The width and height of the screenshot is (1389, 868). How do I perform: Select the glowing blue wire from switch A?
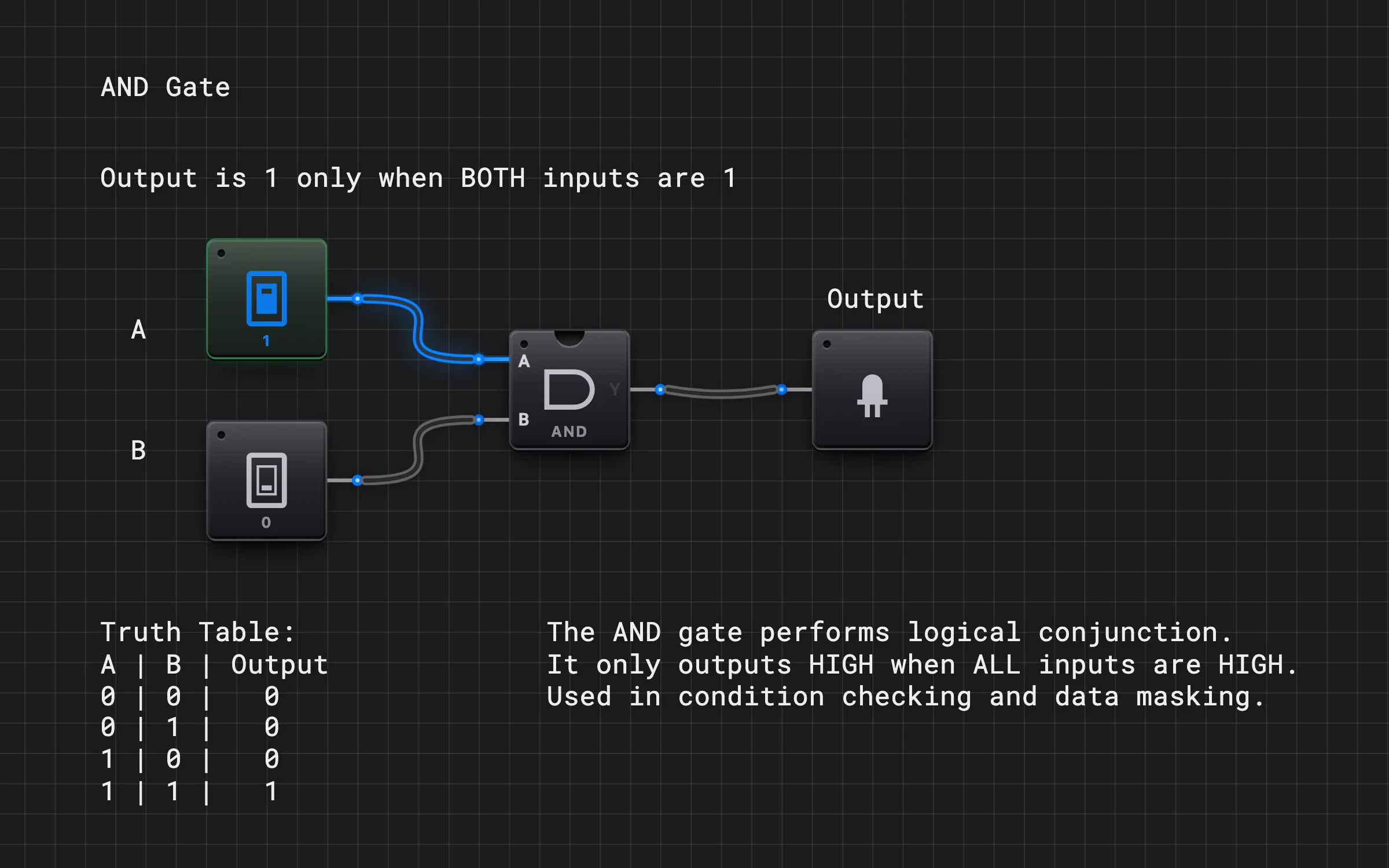(418, 329)
